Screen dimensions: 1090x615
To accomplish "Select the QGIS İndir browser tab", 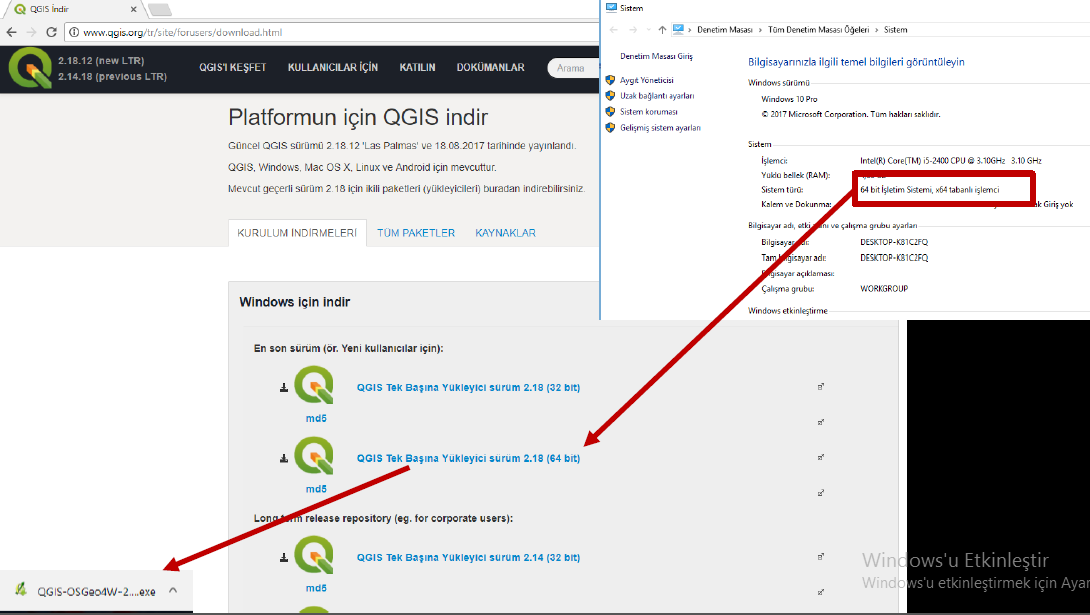I will [x=74, y=10].
